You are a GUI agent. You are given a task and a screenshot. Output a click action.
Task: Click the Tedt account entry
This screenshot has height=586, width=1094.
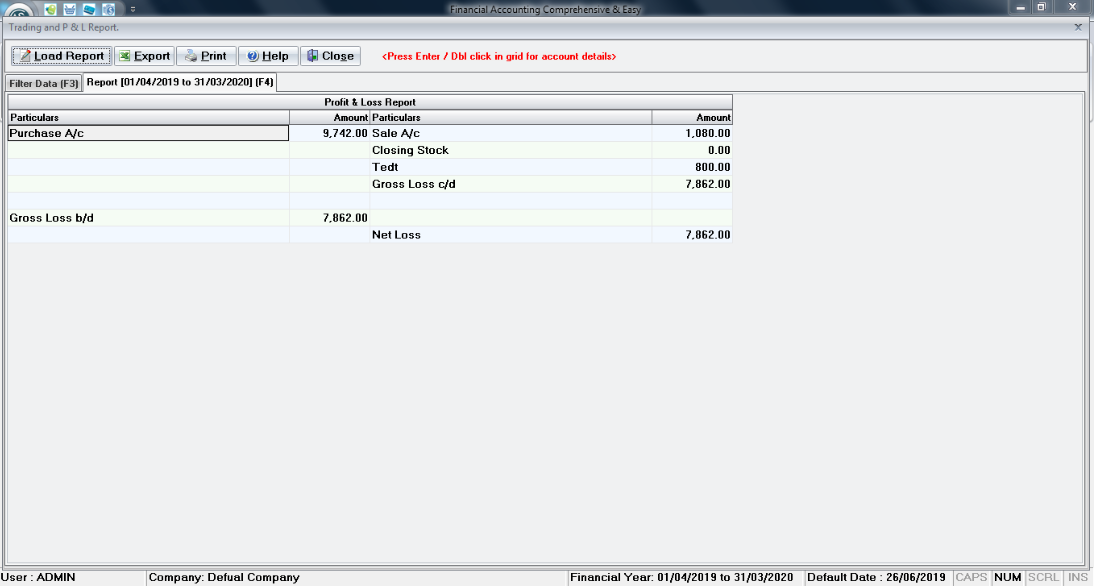pyautogui.click(x=510, y=167)
